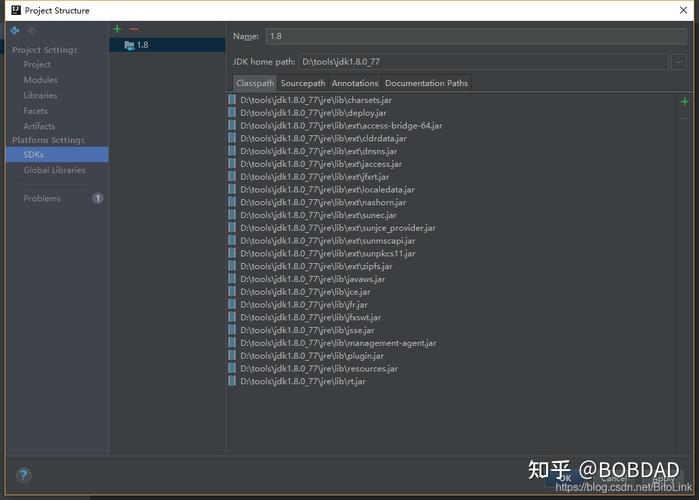Select the cldrdata.jar classpath entry
Screen dimensions: 699x500
324,138
